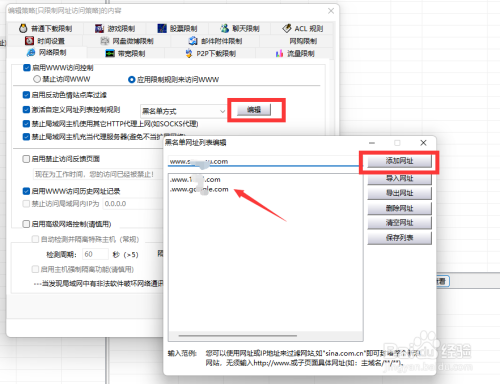Click the 聊天限制 tab's chat people icon
The image size is (500, 384).
tap(225, 28)
